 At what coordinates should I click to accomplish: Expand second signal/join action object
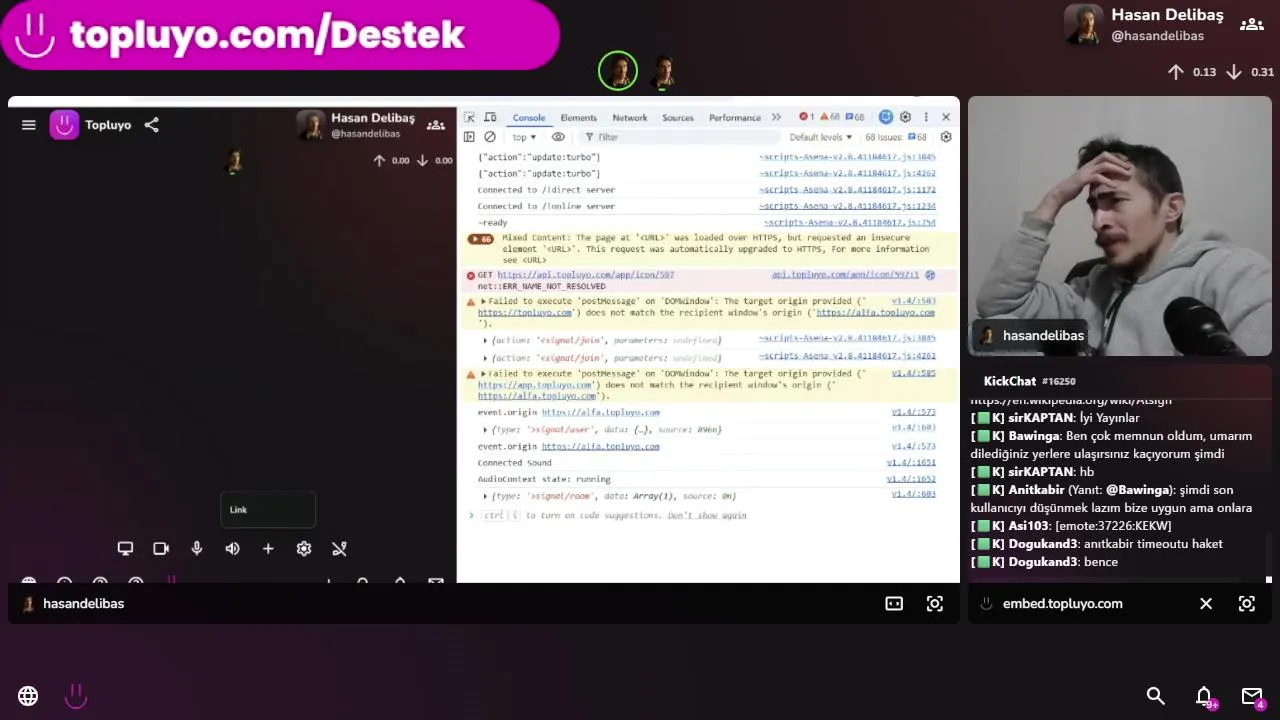coord(486,358)
